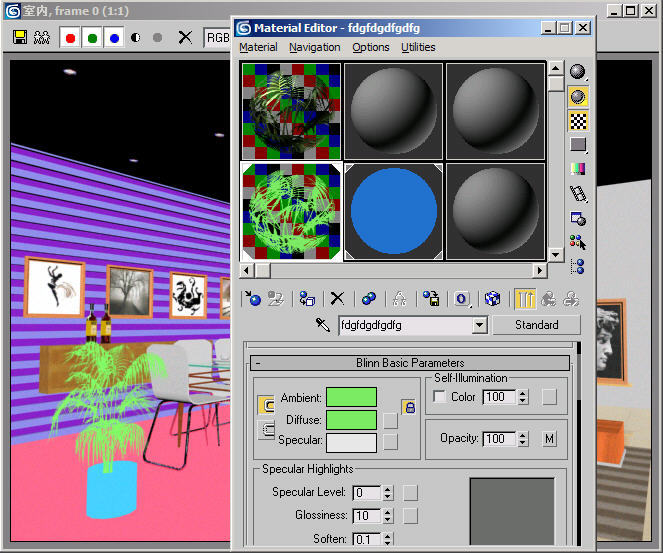663x553 pixels.
Task: Enable Self-Illumination Color checkbox
Action: pyautogui.click(x=440, y=397)
